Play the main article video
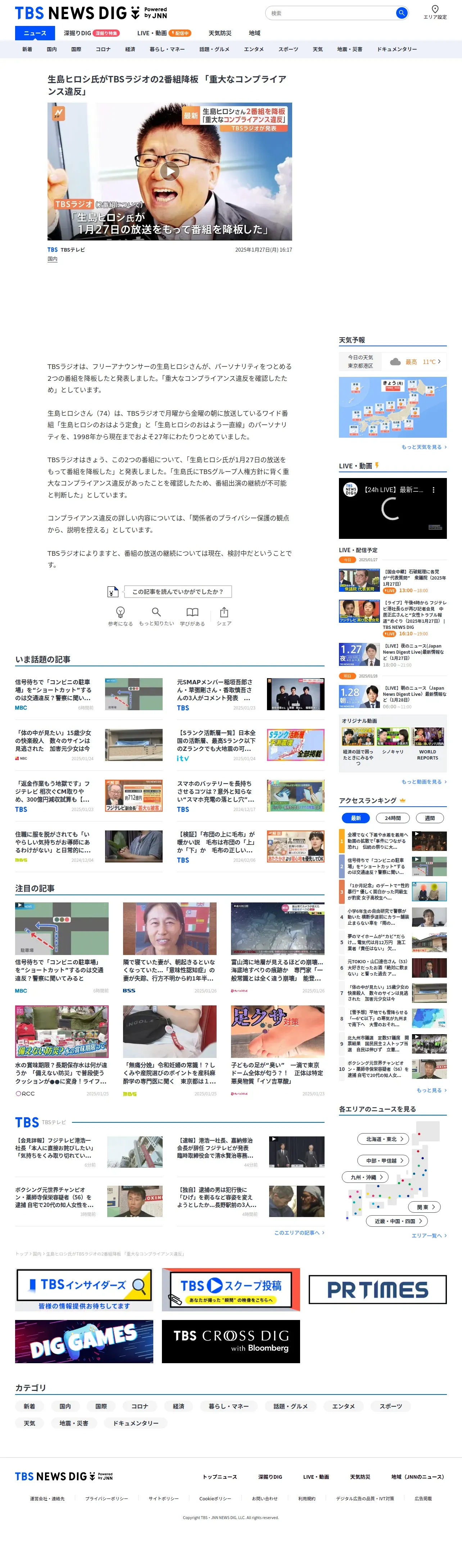This screenshot has height=1568, width=462. pos(169,172)
